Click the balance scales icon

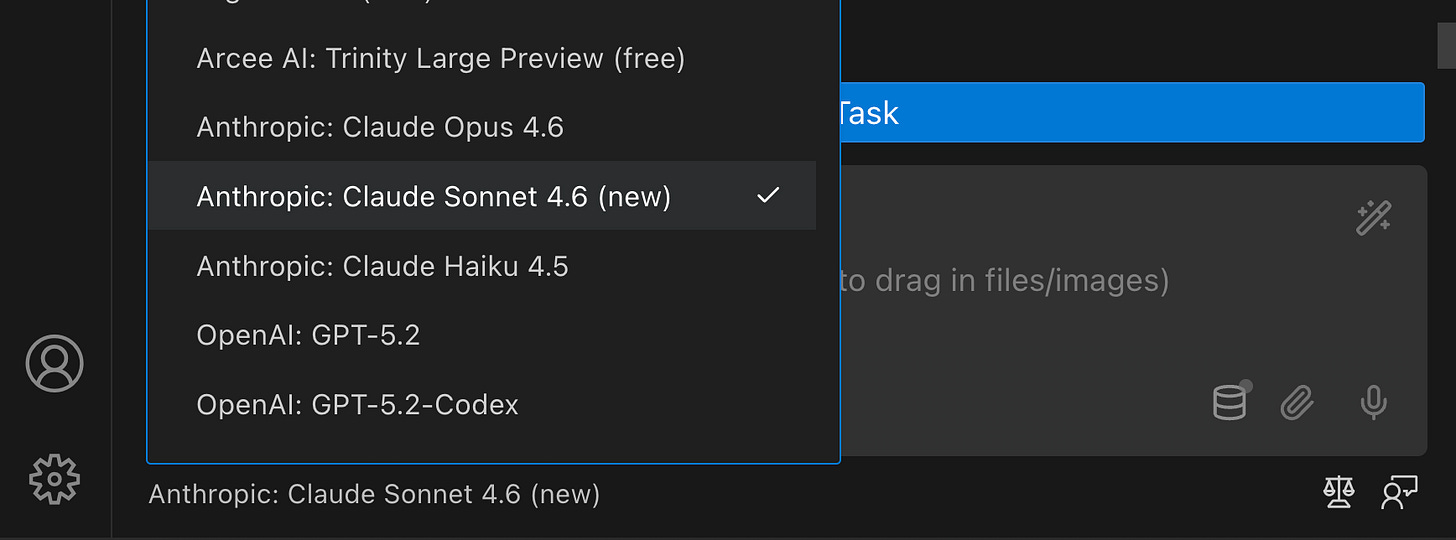click(x=1338, y=493)
